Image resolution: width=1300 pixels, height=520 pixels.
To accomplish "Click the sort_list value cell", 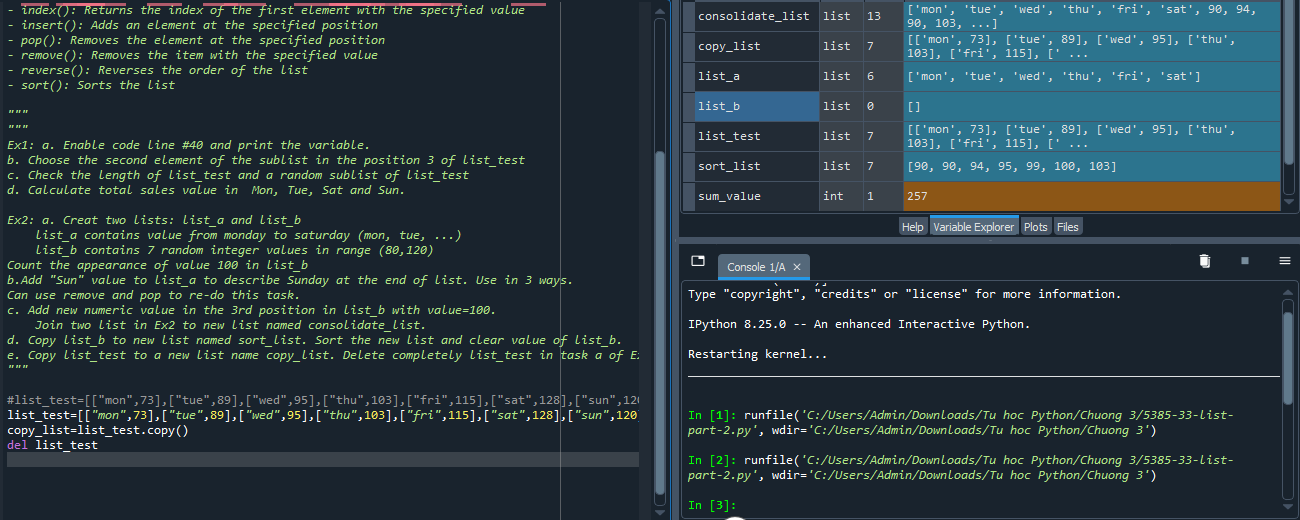I will (1091, 166).
